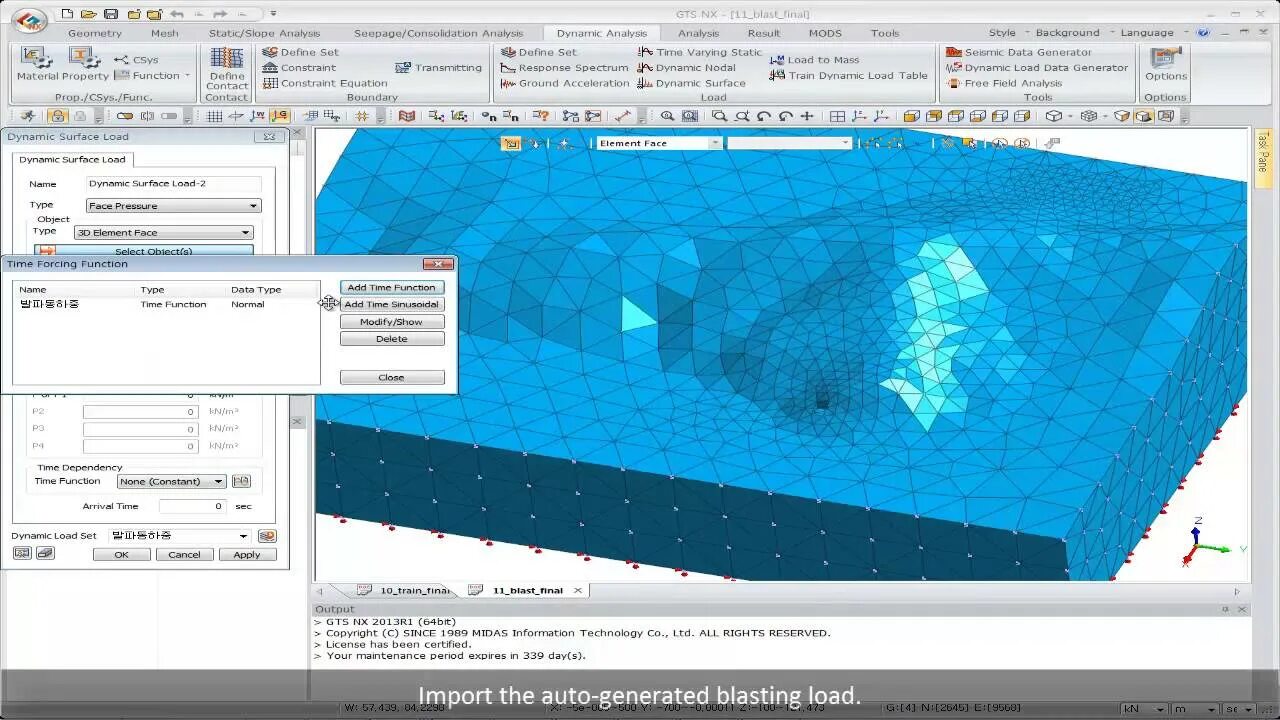Click Add Time Sinusoidal button
This screenshot has height=720, width=1280.
tap(392, 305)
